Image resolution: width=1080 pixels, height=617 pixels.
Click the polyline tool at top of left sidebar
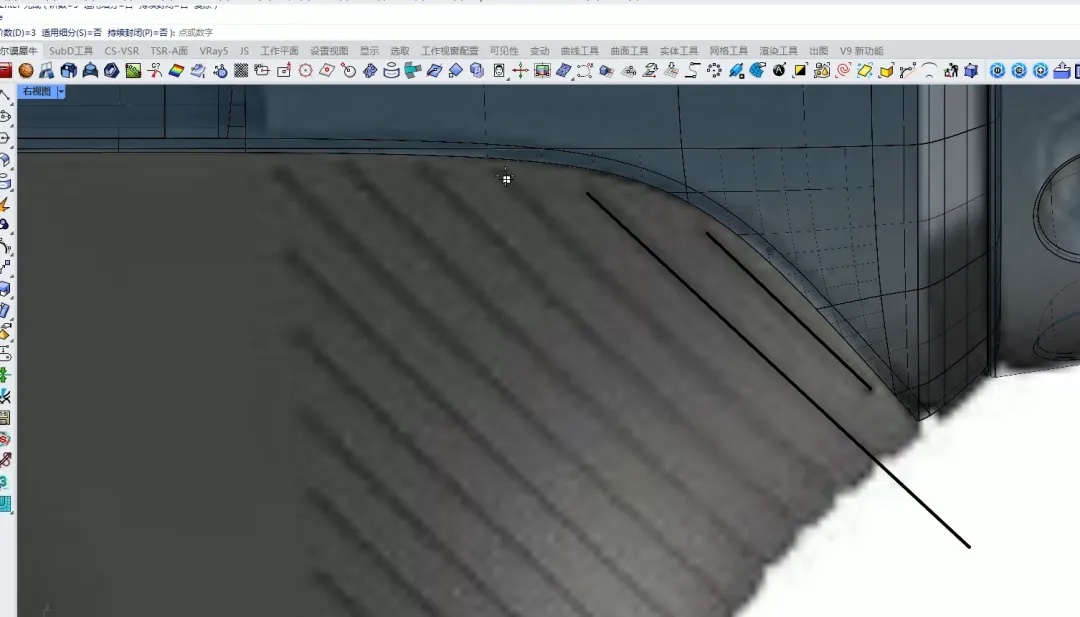[5, 96]
